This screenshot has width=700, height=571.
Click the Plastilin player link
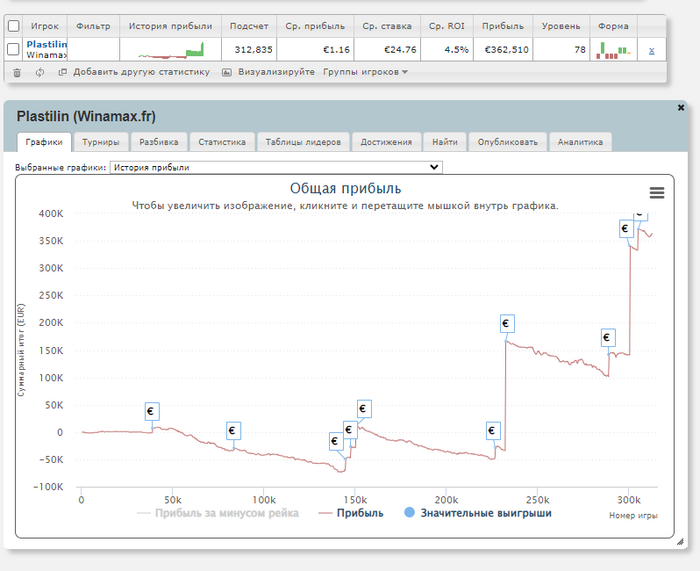pyautogui.click(x=46, y=44)
